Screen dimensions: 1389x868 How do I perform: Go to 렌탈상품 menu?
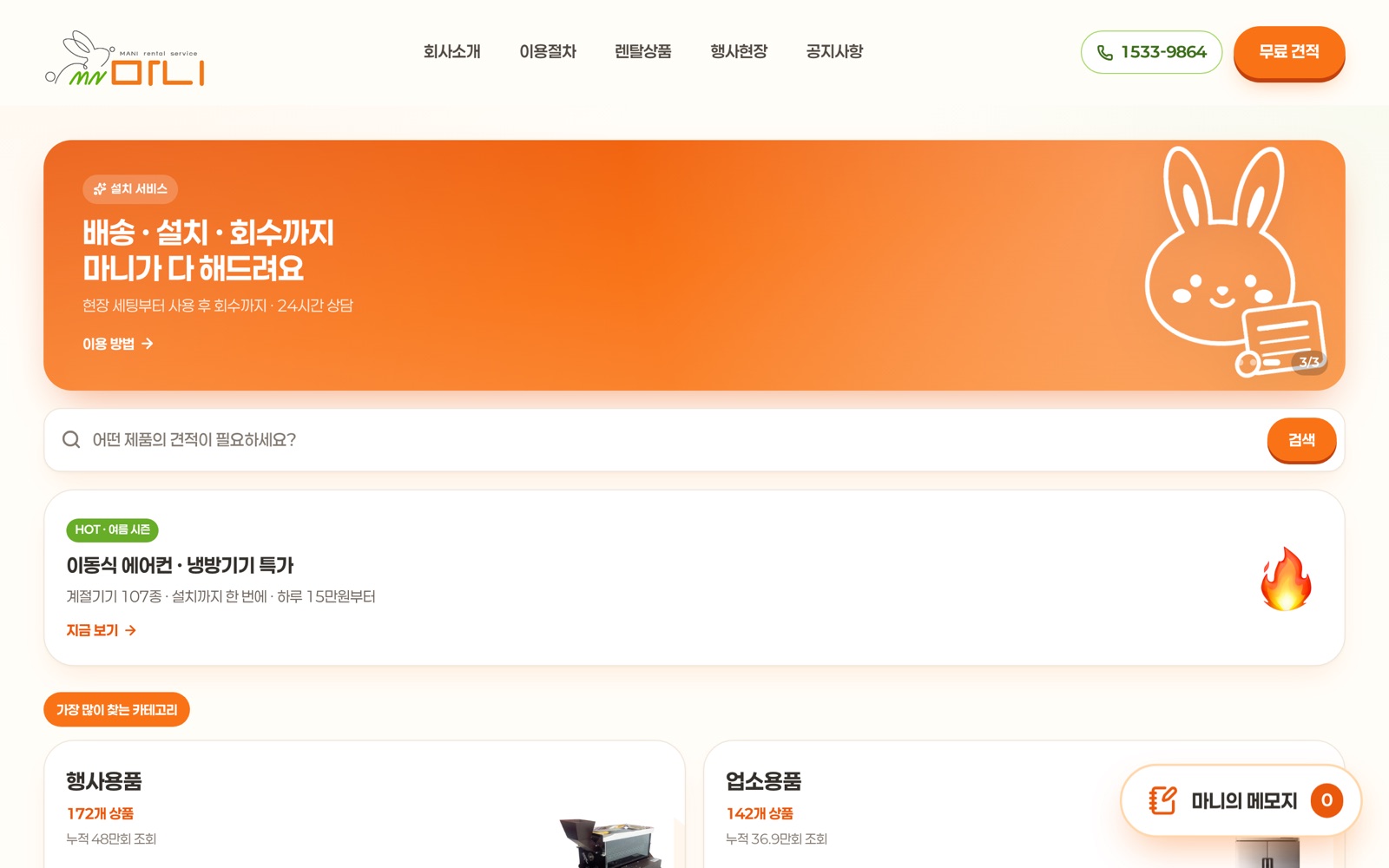pyautogui.click(x=643, y=51)
